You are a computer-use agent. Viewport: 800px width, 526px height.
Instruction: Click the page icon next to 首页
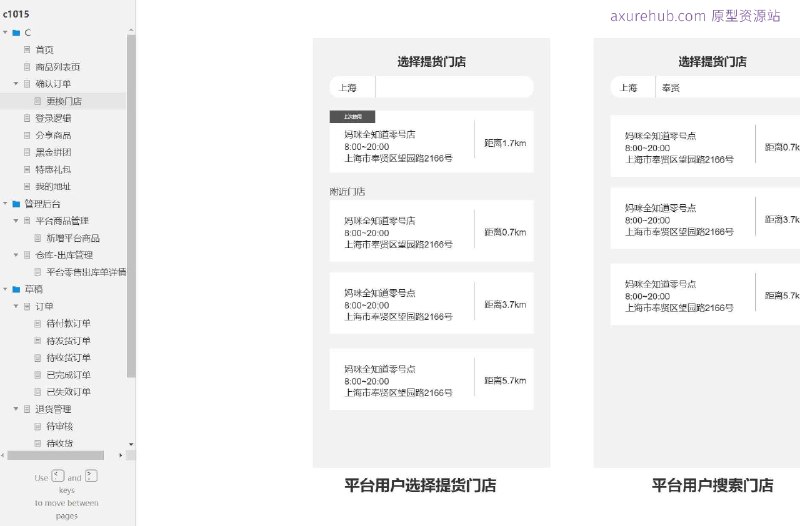point(27,49)
